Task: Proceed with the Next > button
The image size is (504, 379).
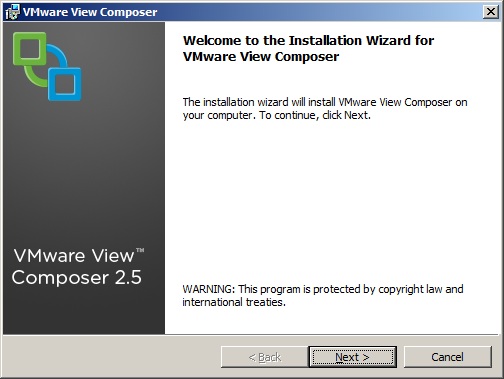Action: [x=352, y=357]
